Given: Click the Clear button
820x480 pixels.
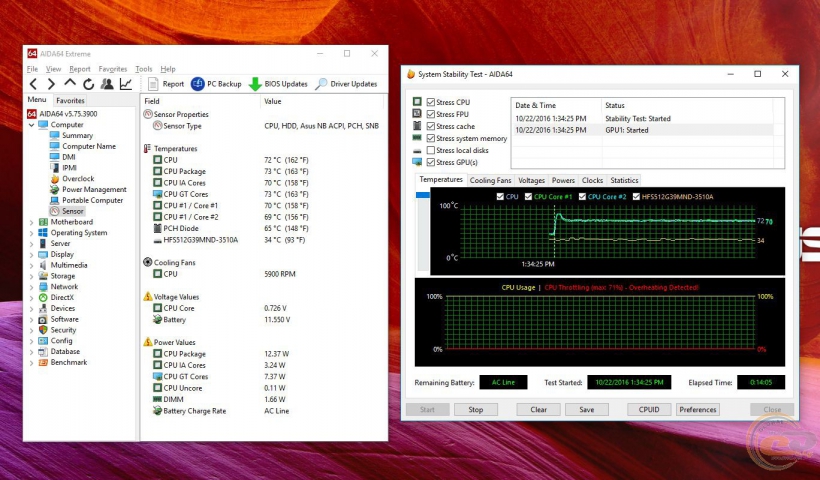Looking at the screenshot, I should point(538,409).
